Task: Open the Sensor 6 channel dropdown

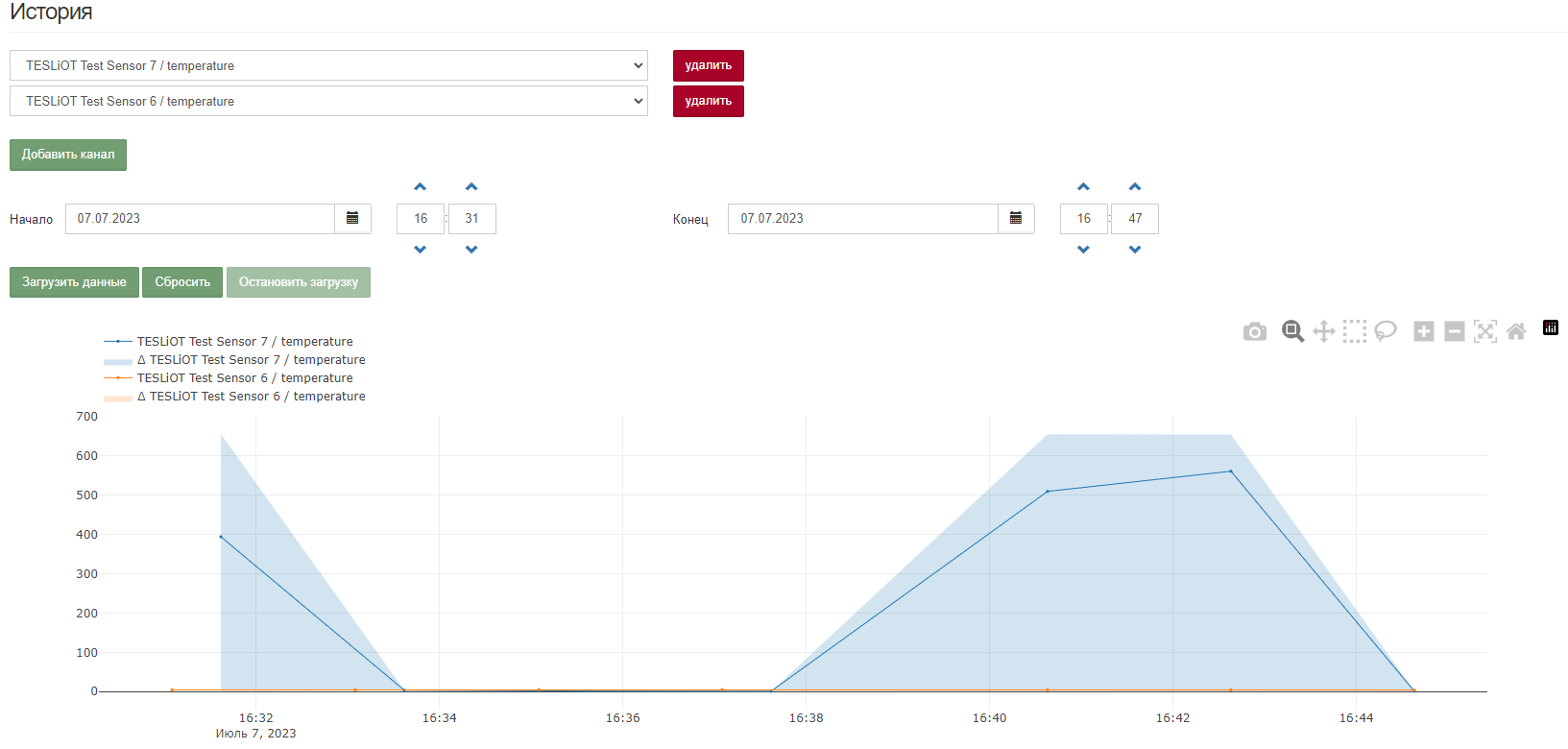Action: [x=328, y=101]
